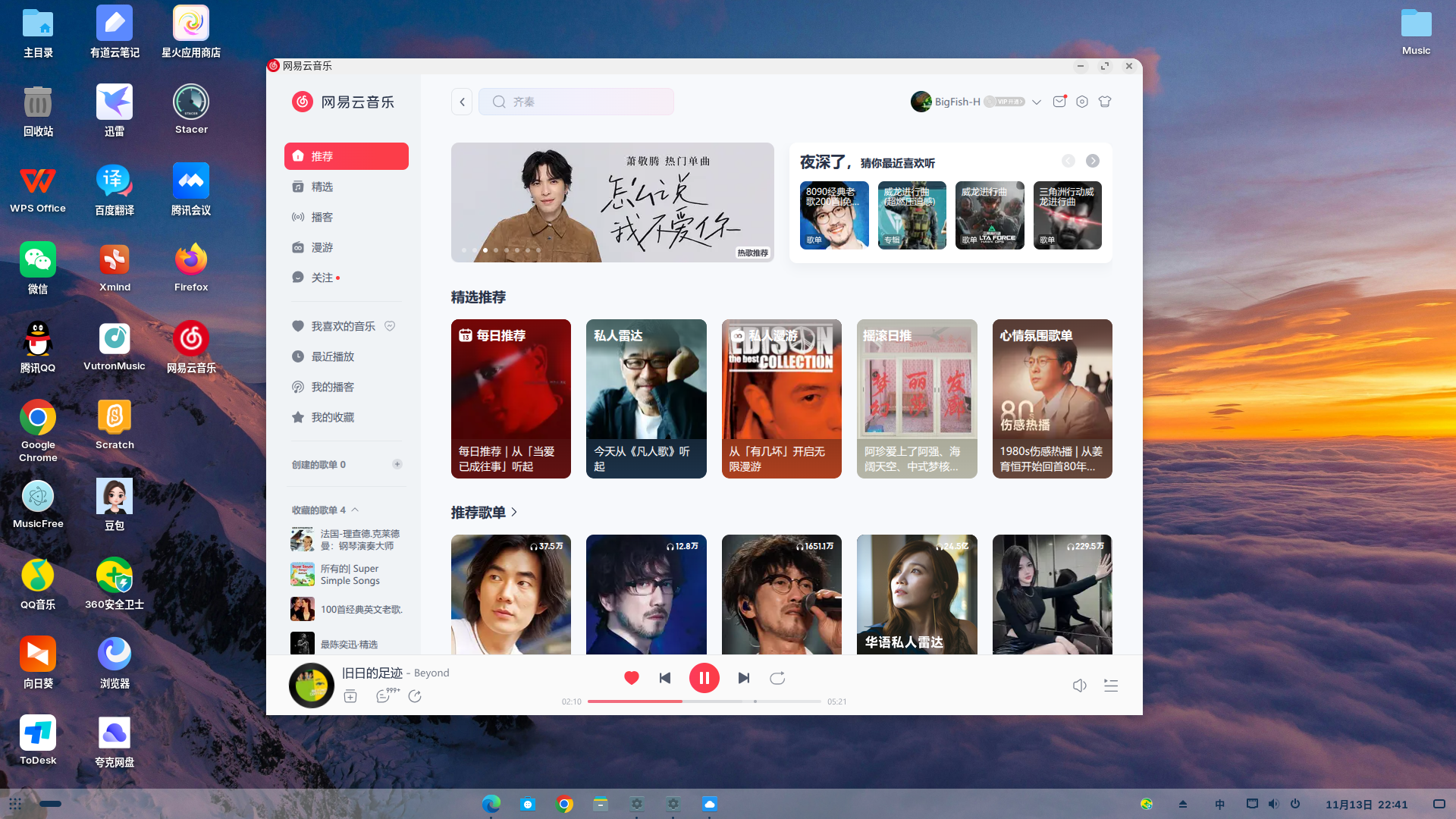Open Stacer desktop application icon

tap(191, 111)
